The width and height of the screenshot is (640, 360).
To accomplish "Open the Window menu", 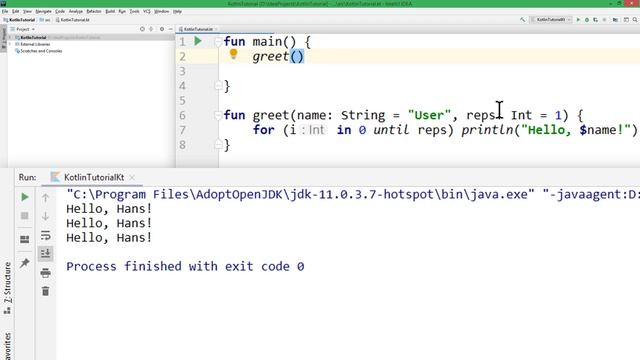I will click(x=162, y=12).
